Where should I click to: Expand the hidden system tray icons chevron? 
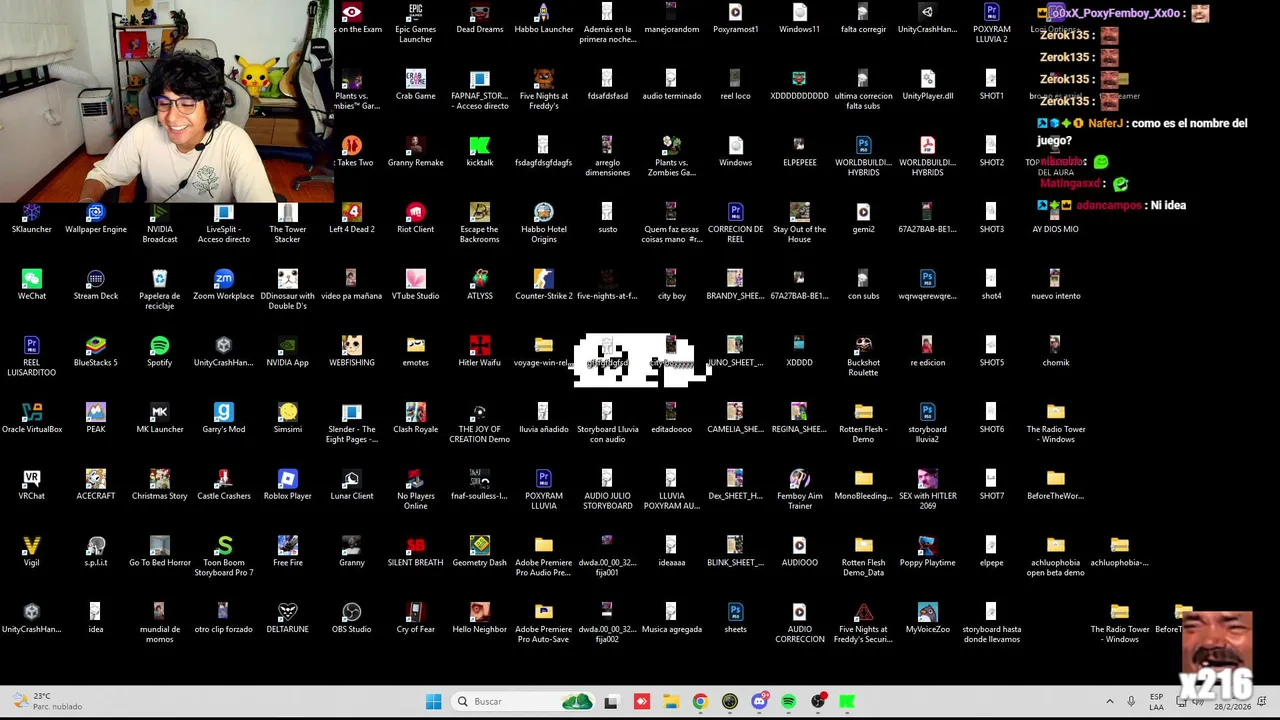coord(1109,702)
